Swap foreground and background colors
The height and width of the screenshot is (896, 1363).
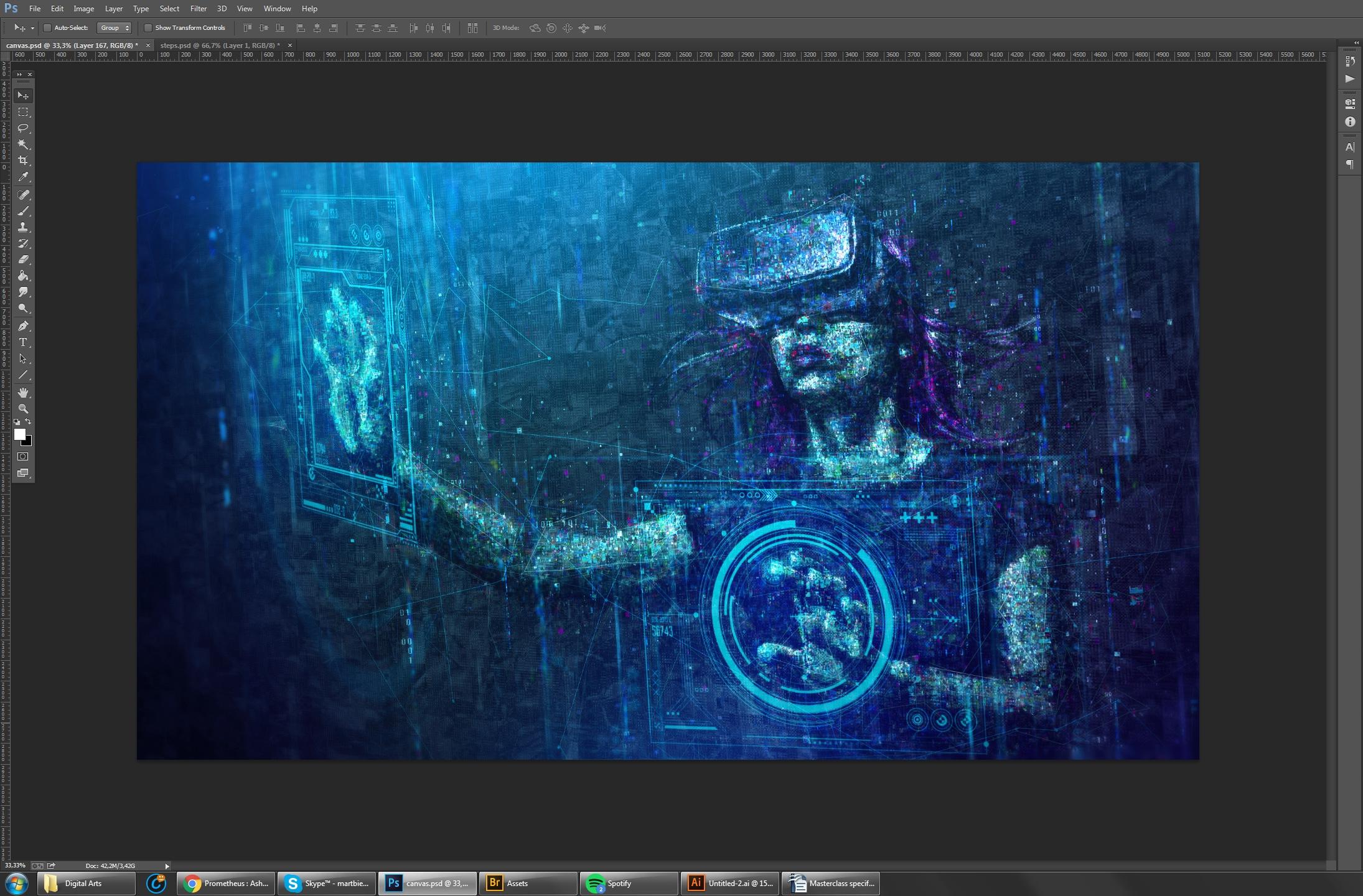(28, 422)
